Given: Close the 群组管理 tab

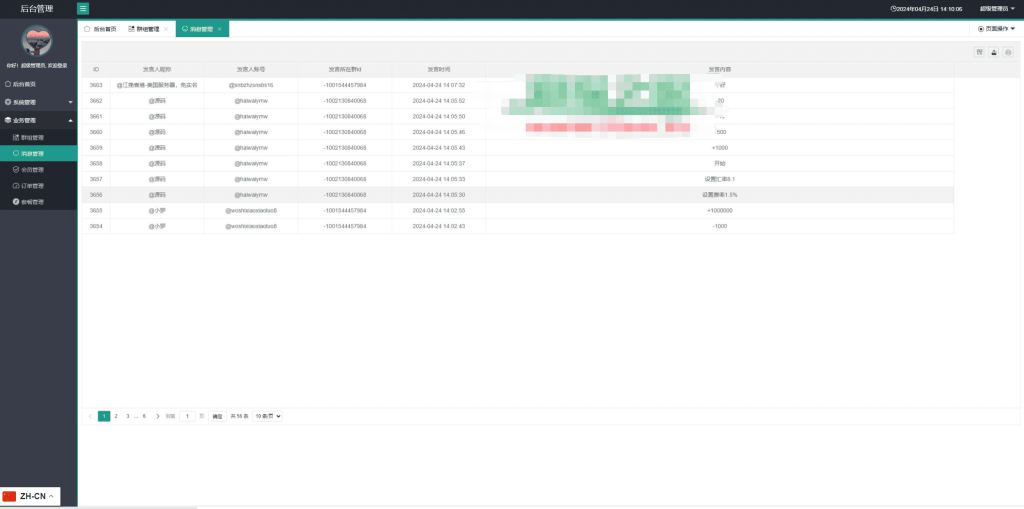Looking at the screenshot, I should [166, 29].
